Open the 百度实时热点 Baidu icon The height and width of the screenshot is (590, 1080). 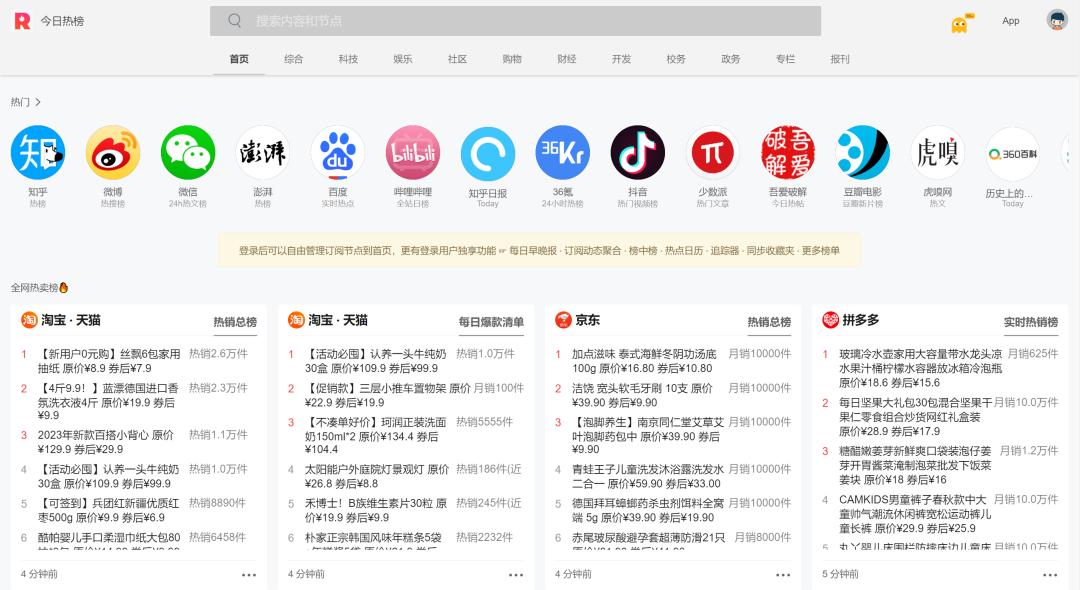338,150
